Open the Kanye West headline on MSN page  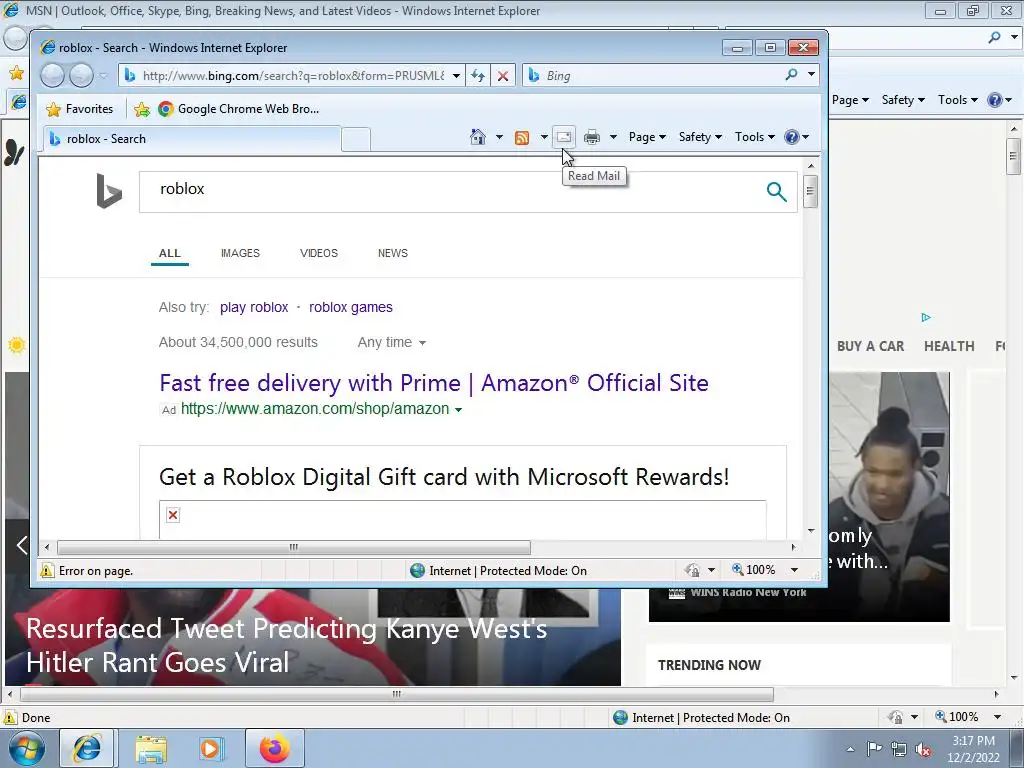pos(287,645)
